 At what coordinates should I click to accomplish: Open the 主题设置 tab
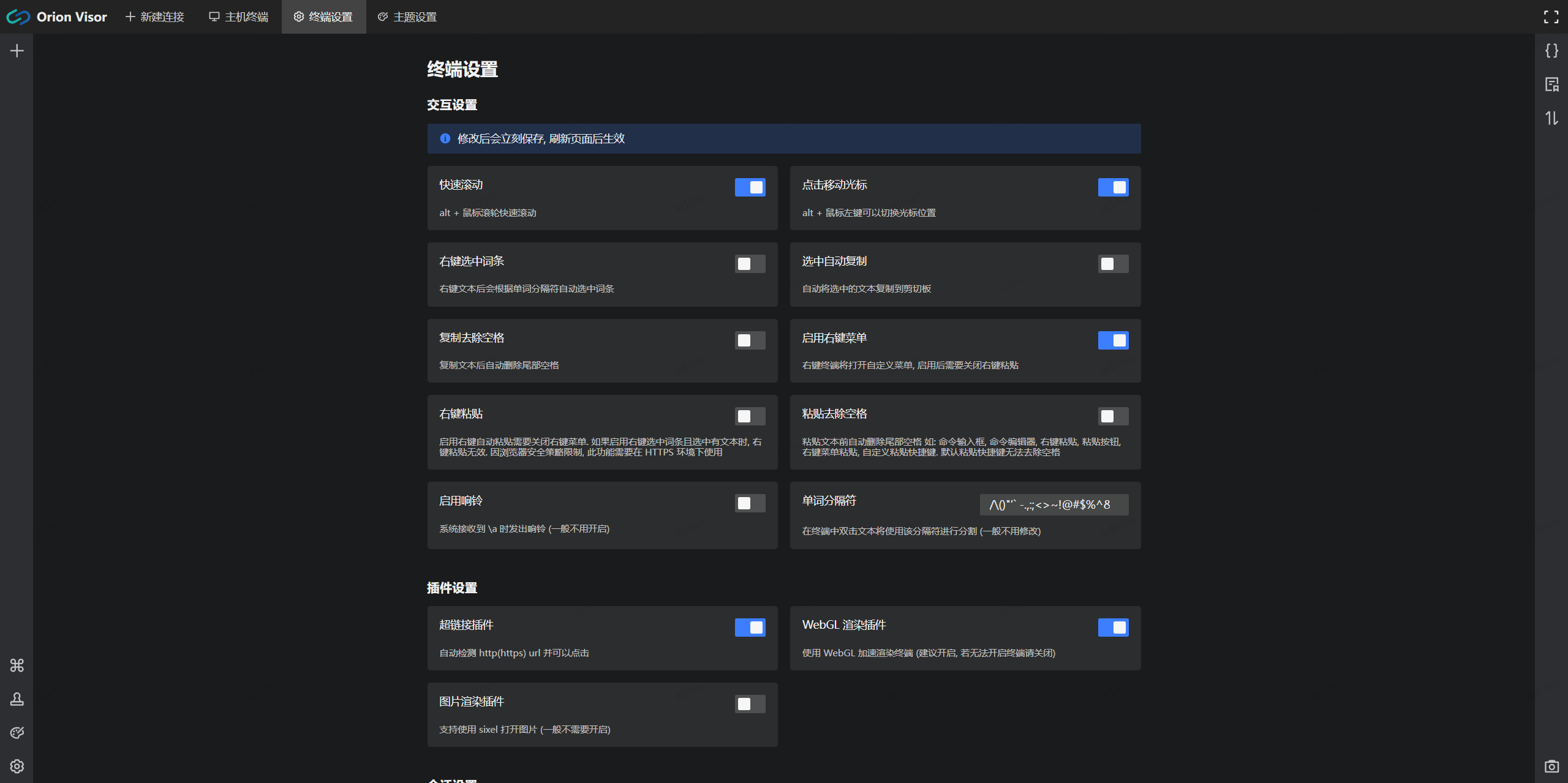coord(407,17)
